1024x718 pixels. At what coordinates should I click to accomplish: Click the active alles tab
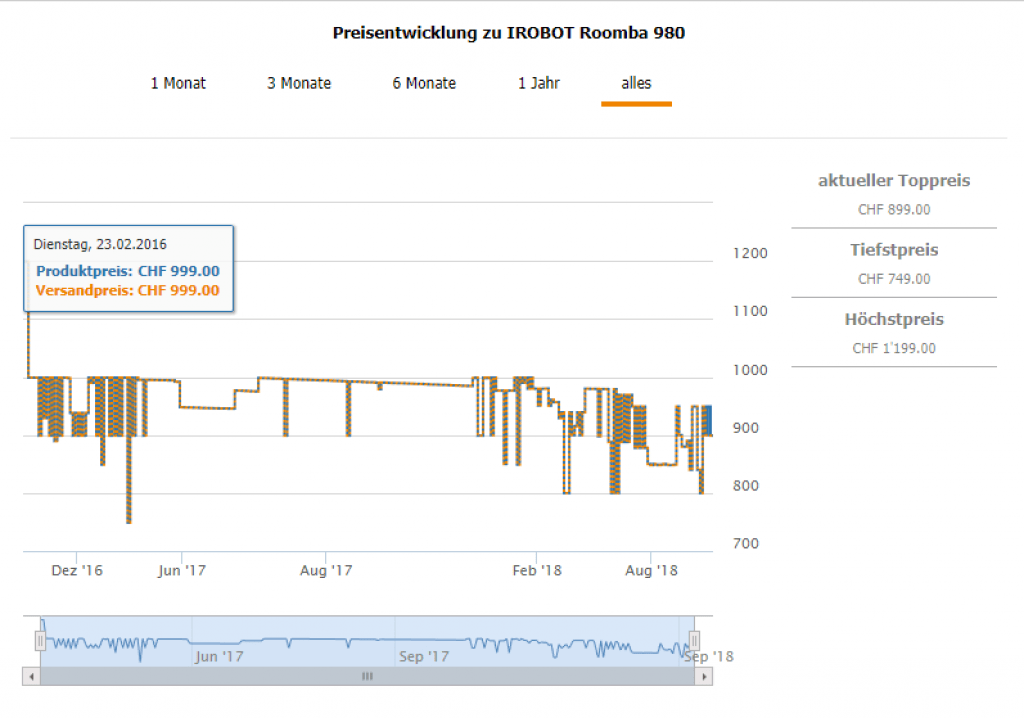(x=636, y=83)
